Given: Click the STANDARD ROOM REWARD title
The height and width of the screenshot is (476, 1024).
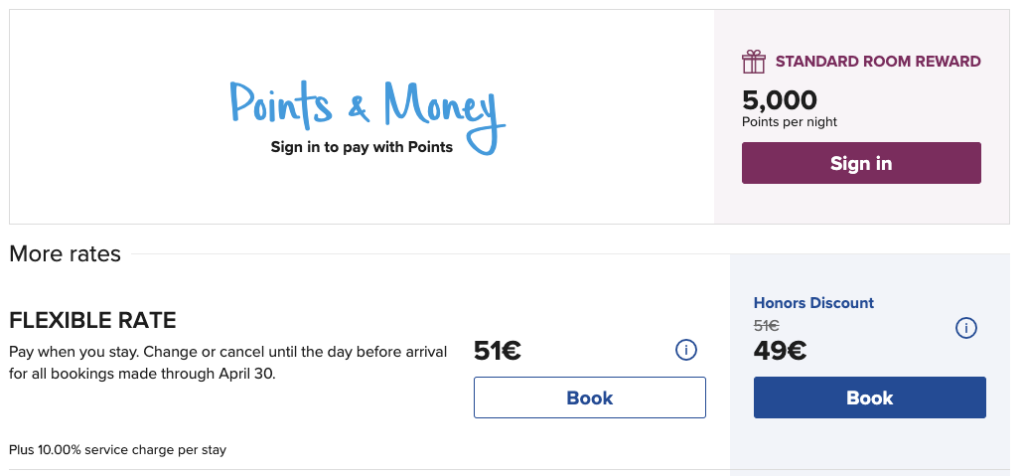Looking at the screenshot, I should pos(878,62).
